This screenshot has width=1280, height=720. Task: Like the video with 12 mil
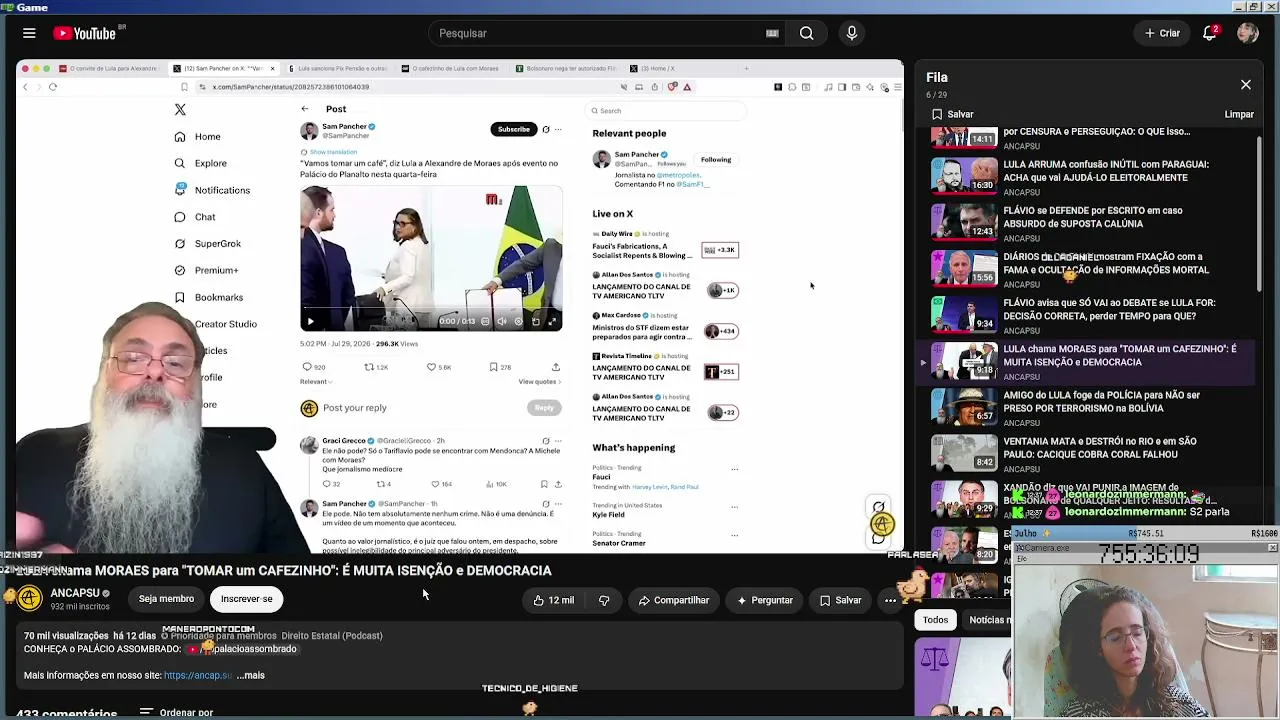click(x=553, y=600)
